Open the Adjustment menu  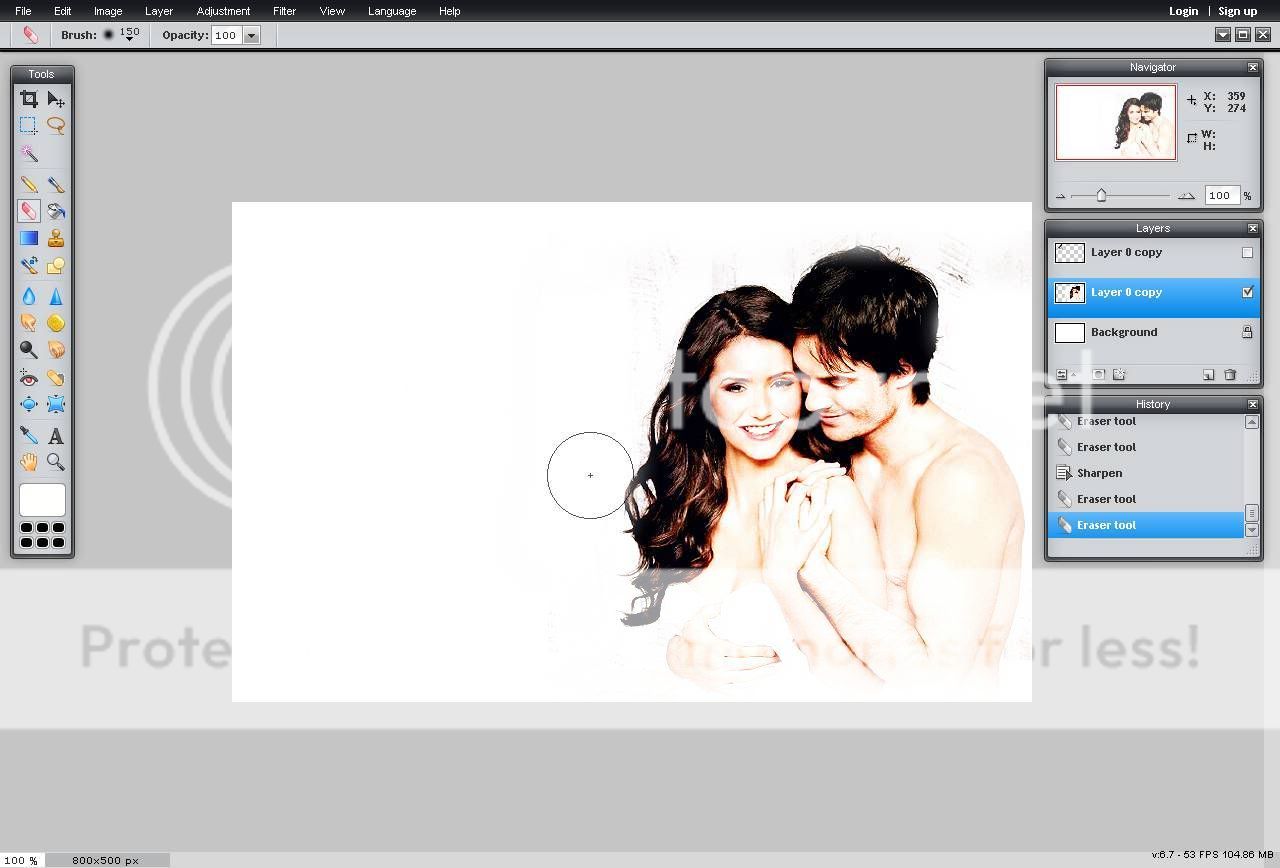(223, 11)
